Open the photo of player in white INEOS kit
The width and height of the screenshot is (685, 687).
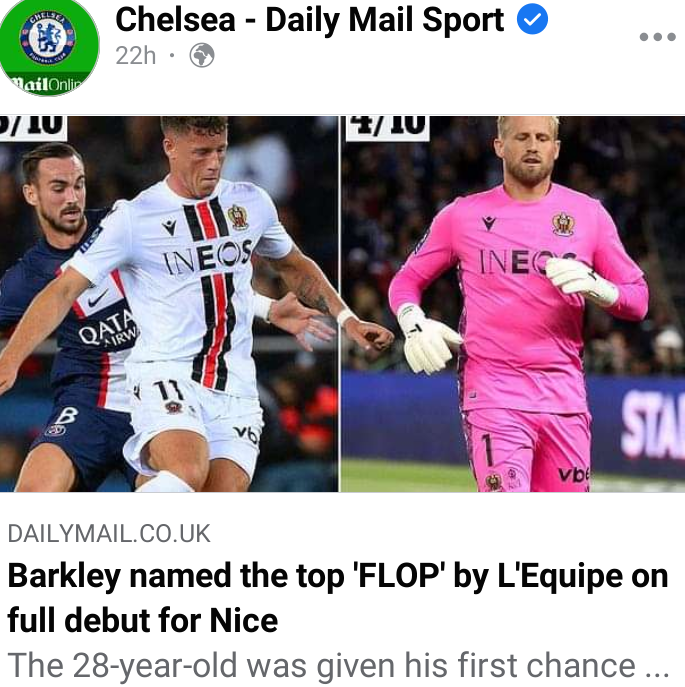[169, 304]
